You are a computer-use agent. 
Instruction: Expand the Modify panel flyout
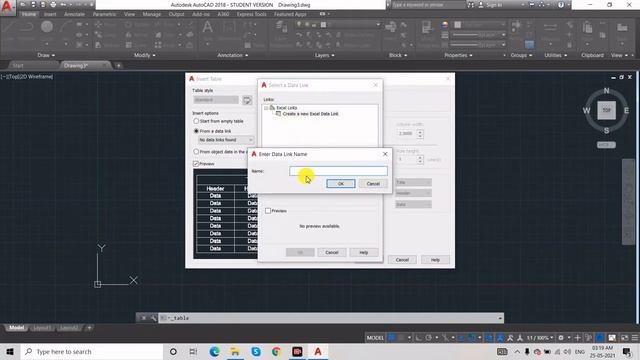point(145,55)
